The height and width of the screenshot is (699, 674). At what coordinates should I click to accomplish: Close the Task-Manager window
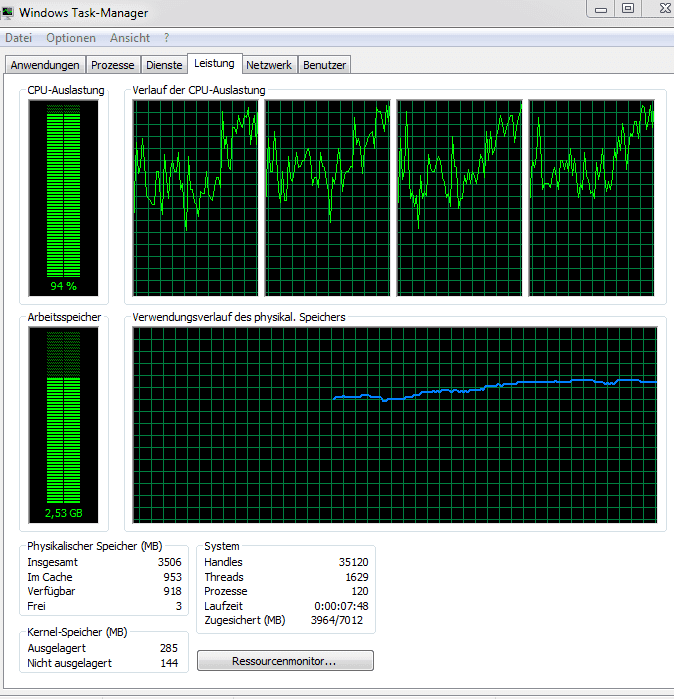664,9
